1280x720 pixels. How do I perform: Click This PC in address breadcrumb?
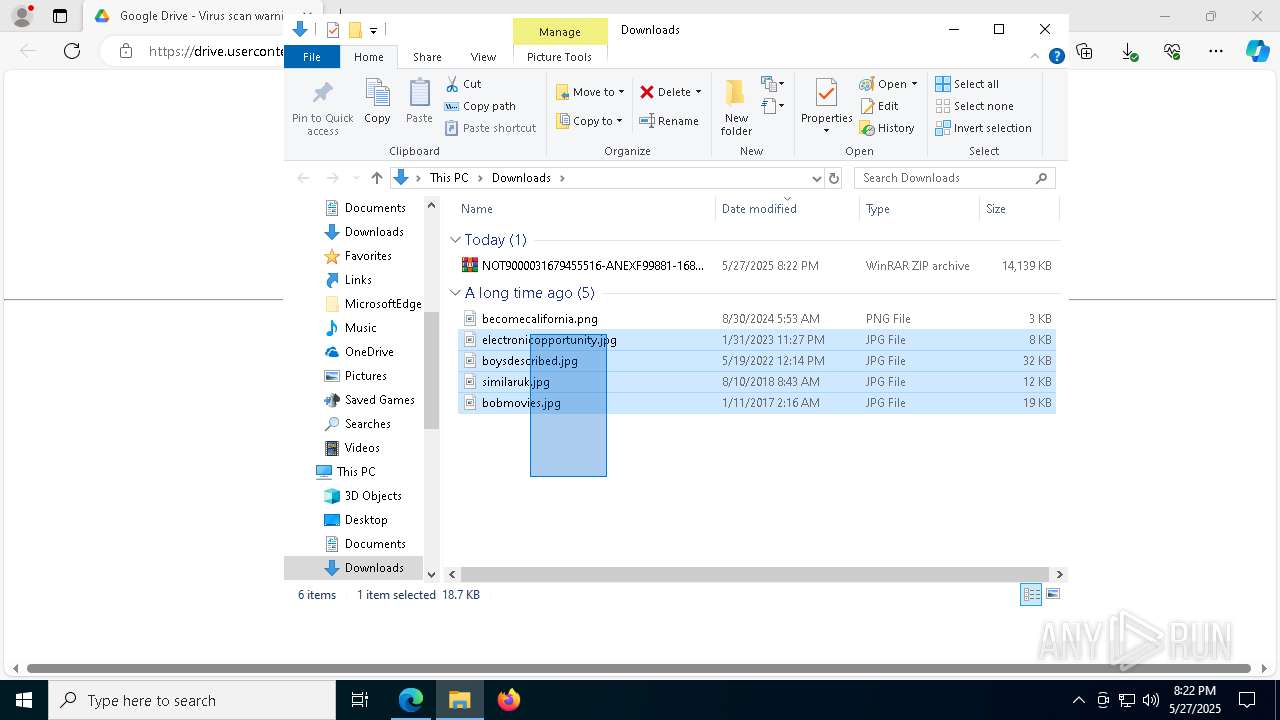[x=449, y=178]
